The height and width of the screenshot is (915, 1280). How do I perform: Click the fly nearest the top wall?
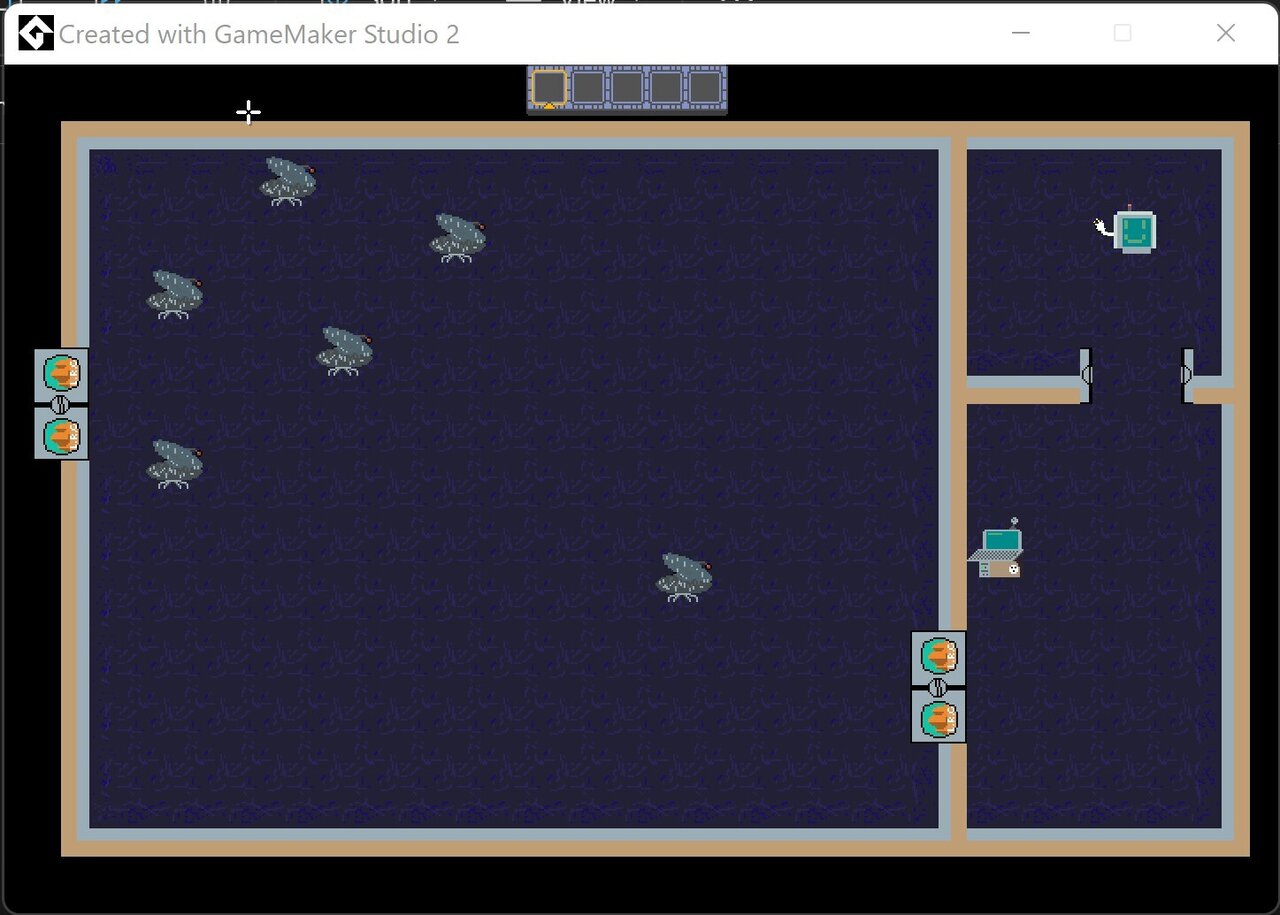pyautogui.click(x=287, y=181)
